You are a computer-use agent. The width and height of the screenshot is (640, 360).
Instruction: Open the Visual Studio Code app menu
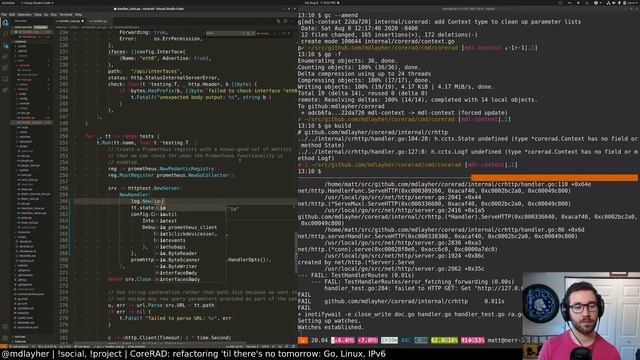coord(37,3)
